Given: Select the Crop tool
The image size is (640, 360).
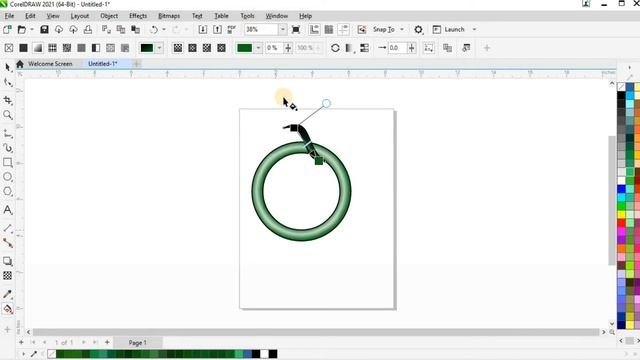Looking at the screenshot, I should coord(8,100).
